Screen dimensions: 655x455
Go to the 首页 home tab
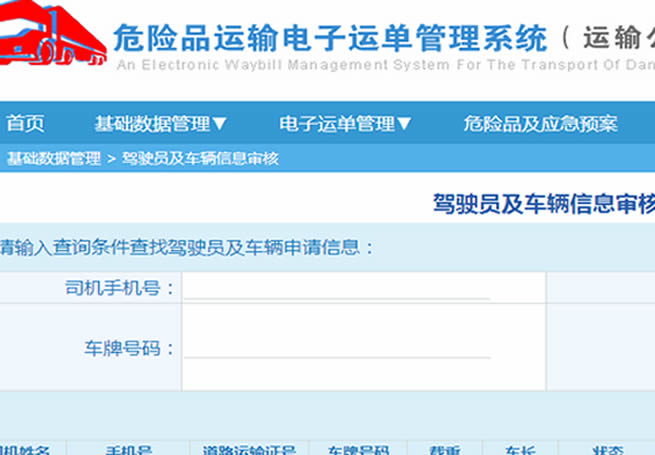[x=25, y=124]
